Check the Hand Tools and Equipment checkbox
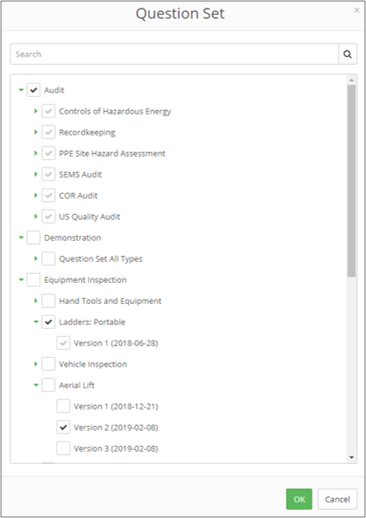366x518 pixels. click(x=48, y=301)
